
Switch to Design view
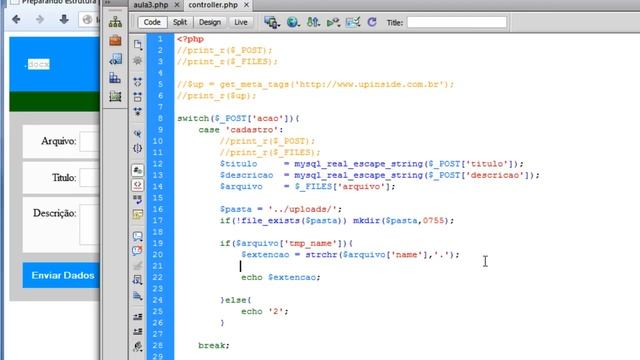[x=209, y=22]
